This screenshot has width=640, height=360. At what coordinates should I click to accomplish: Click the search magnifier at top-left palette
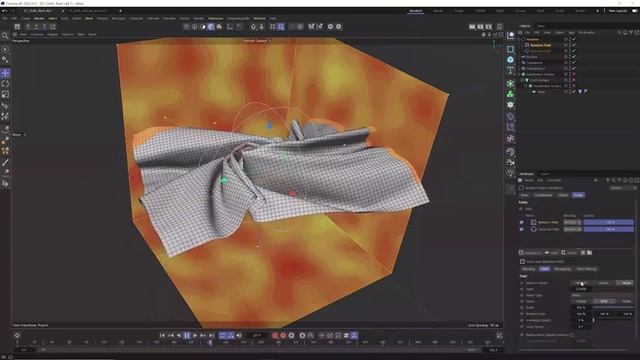(x=5, y=36)
